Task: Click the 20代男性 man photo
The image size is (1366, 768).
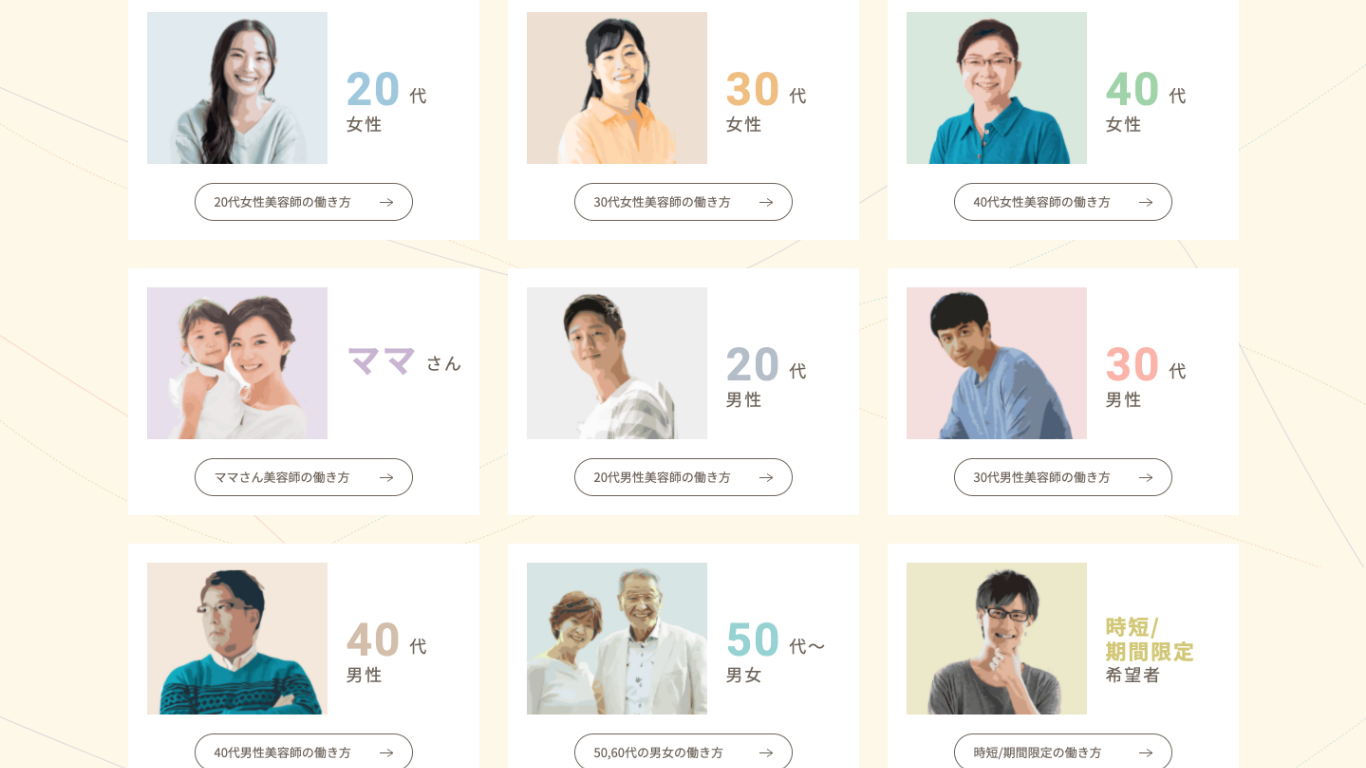Action: (617, 363)
